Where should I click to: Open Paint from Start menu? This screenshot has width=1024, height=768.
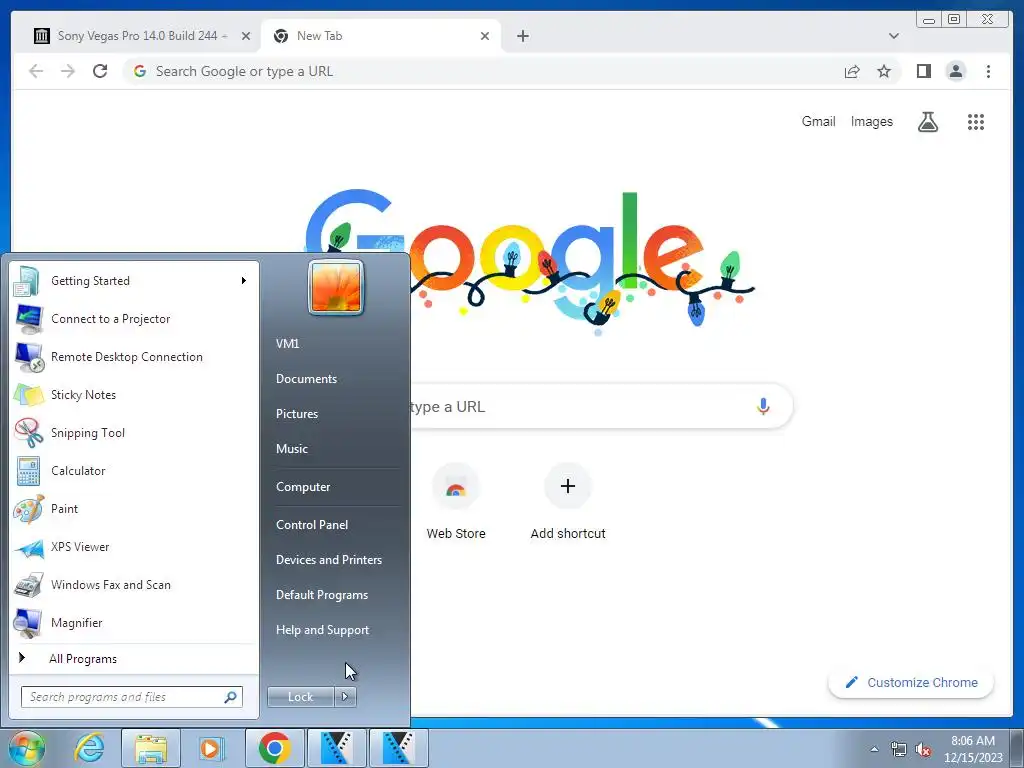64,509
